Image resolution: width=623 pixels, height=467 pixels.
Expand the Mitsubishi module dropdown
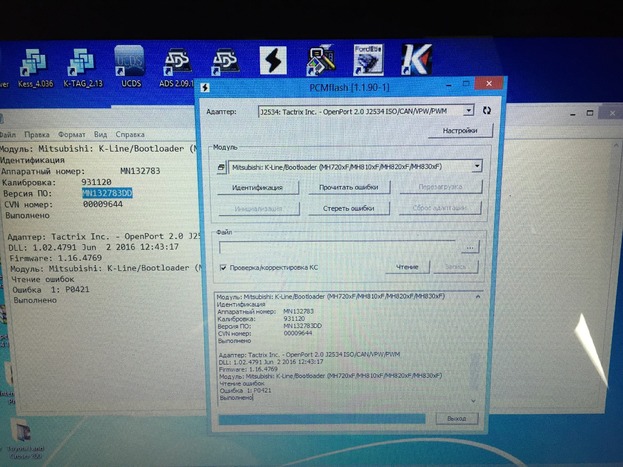pos(477,166)
